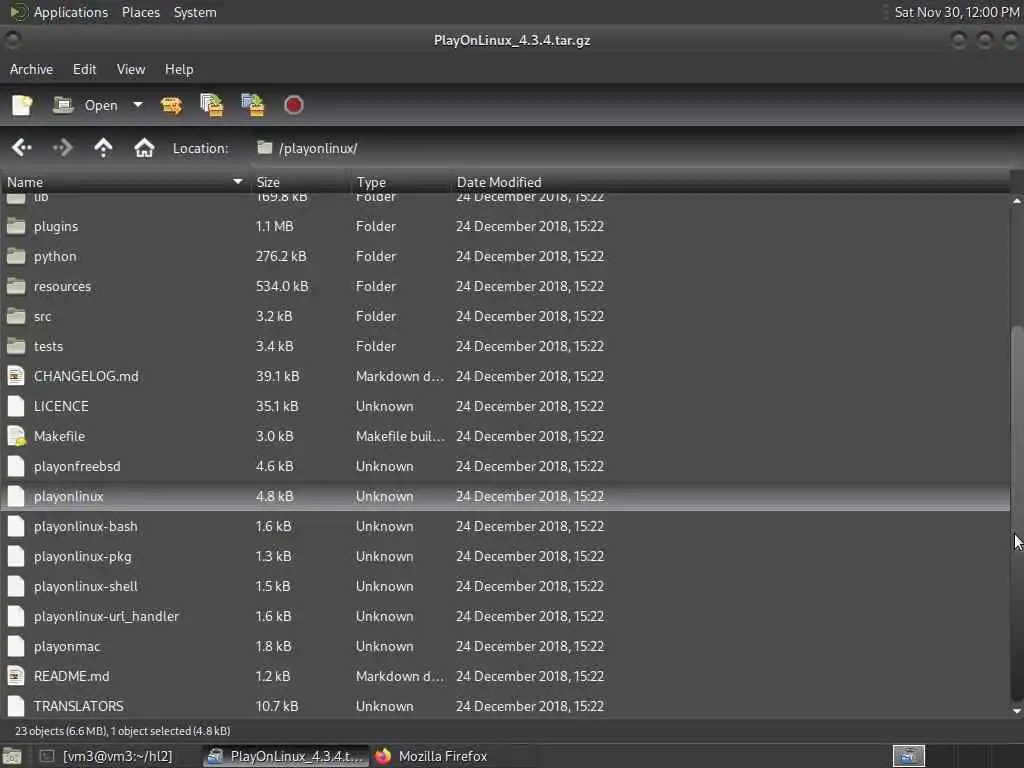This screenshot has height=768, width=1024.
Task: Select the playonlinux-shell file icon
Action: click(16, 586)
